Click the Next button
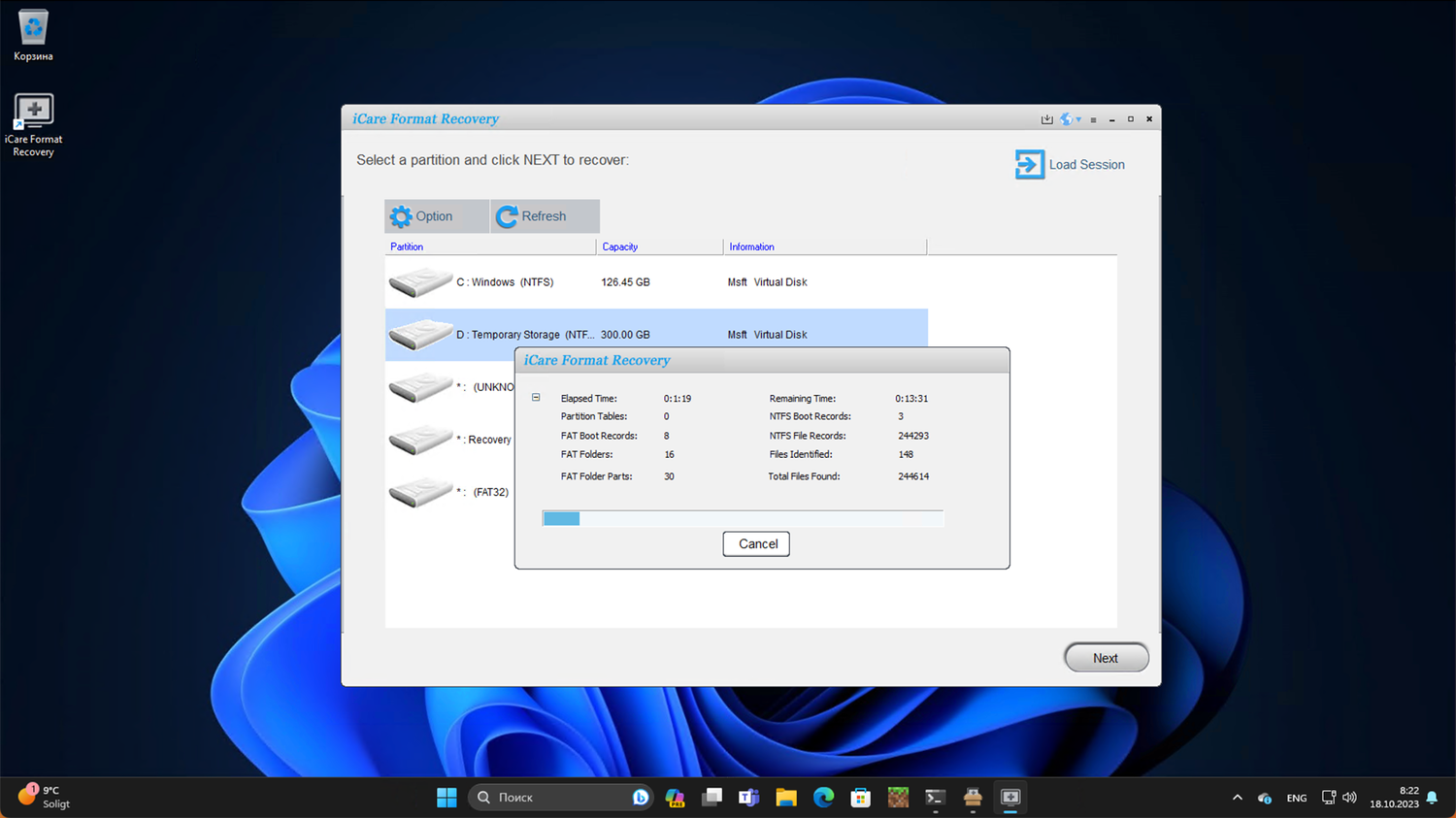1456x818 pixels. 1107,658
